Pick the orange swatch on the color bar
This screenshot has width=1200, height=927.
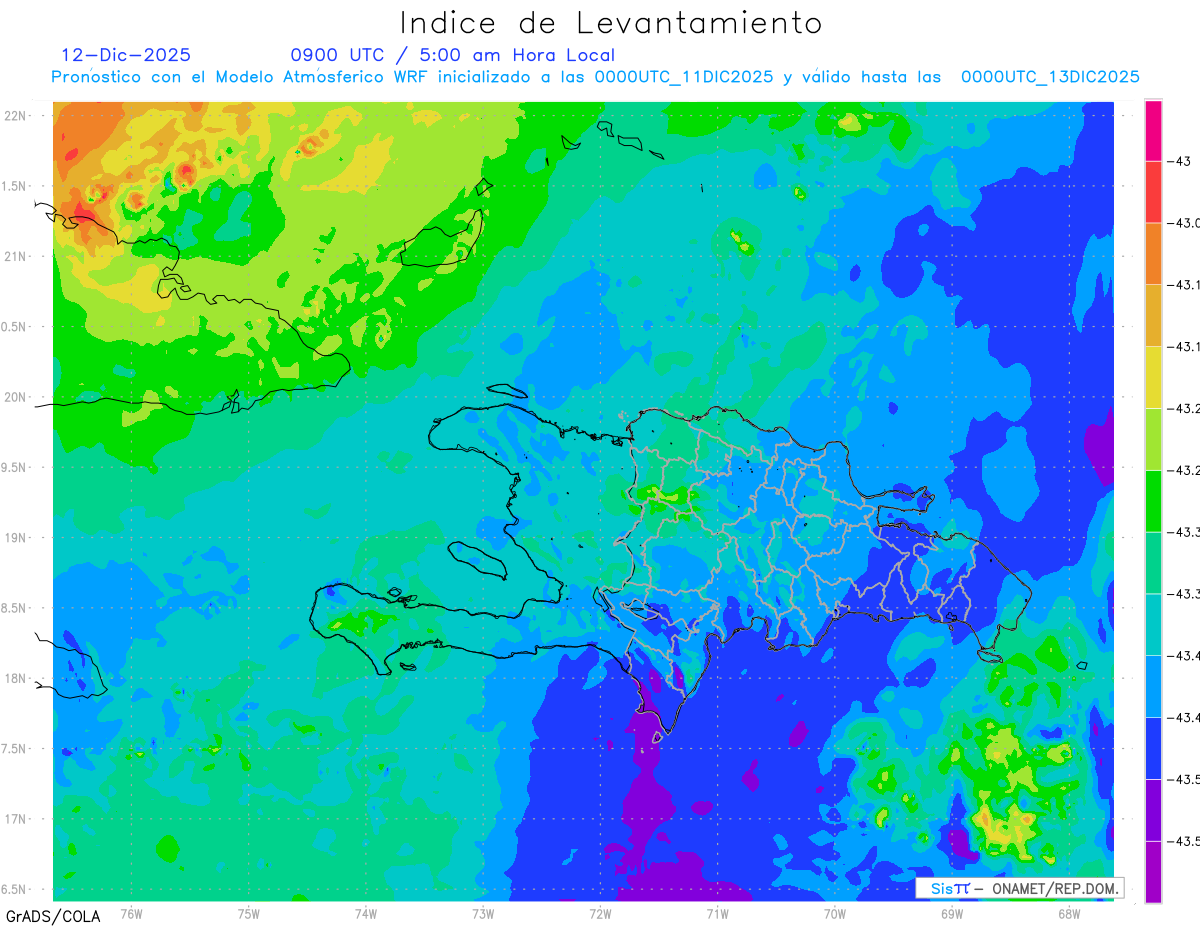1153,254
